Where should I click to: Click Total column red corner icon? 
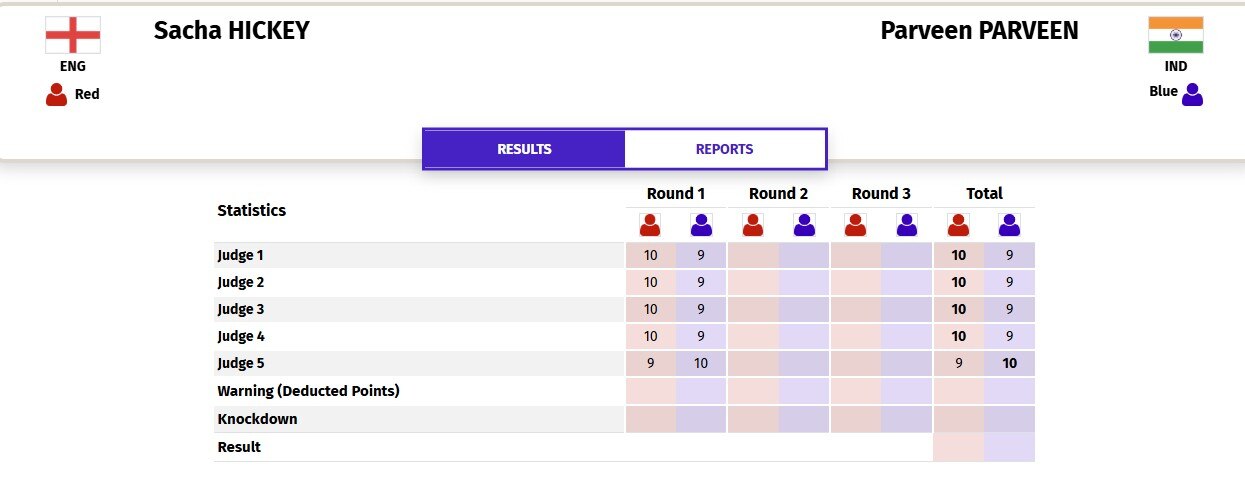click(958, 225)
